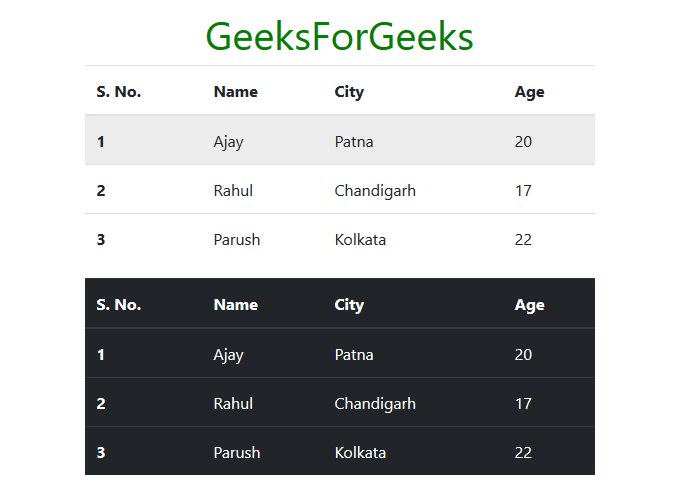
Task: Click Chandigarh cell in the light table
Action: click(375, 191)
